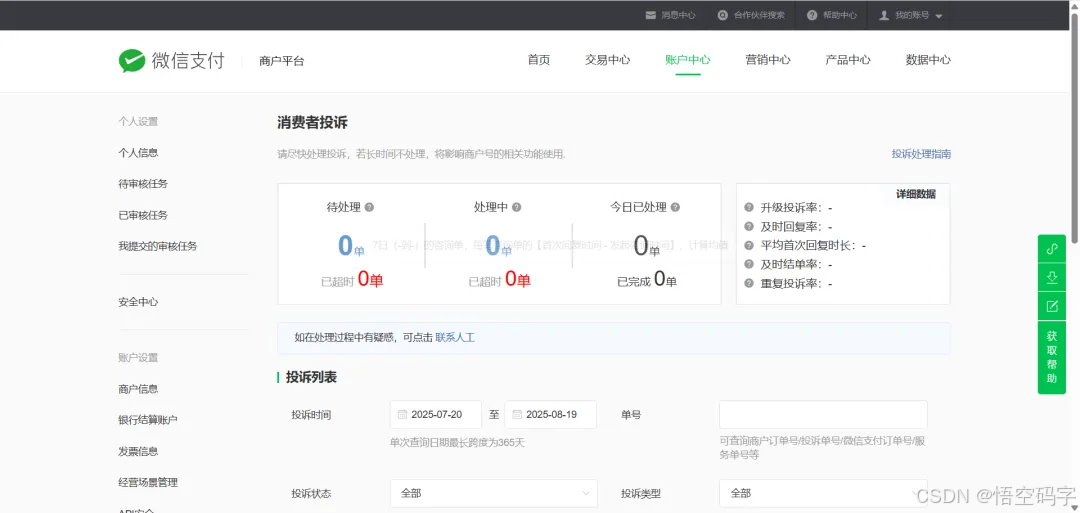
Task: Click the green link icon in floating sidebar
Action: [1052, 249]
